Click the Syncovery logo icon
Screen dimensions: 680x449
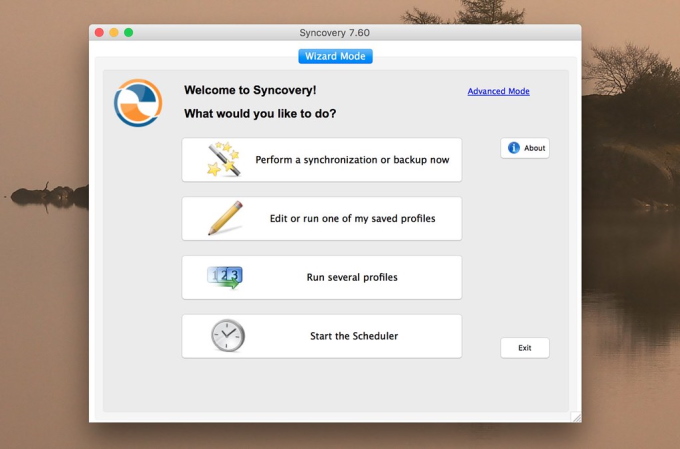[x=138, y=103]
